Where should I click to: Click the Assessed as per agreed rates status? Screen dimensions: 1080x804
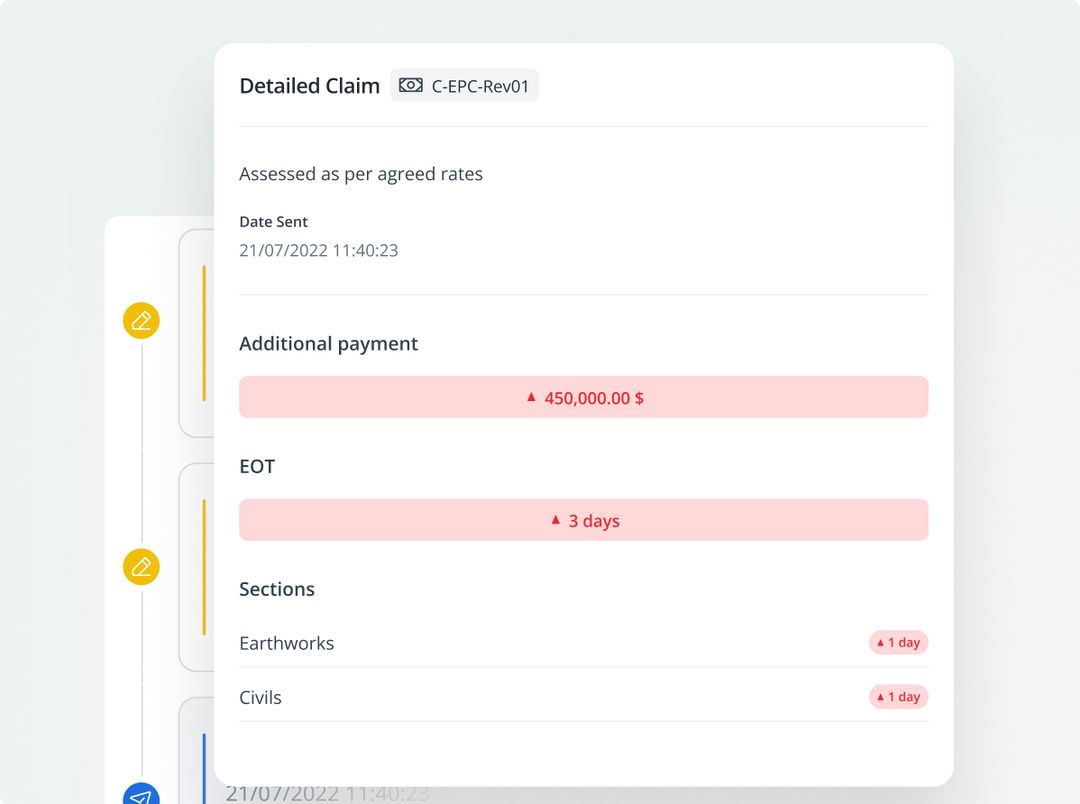click(361, 173)
